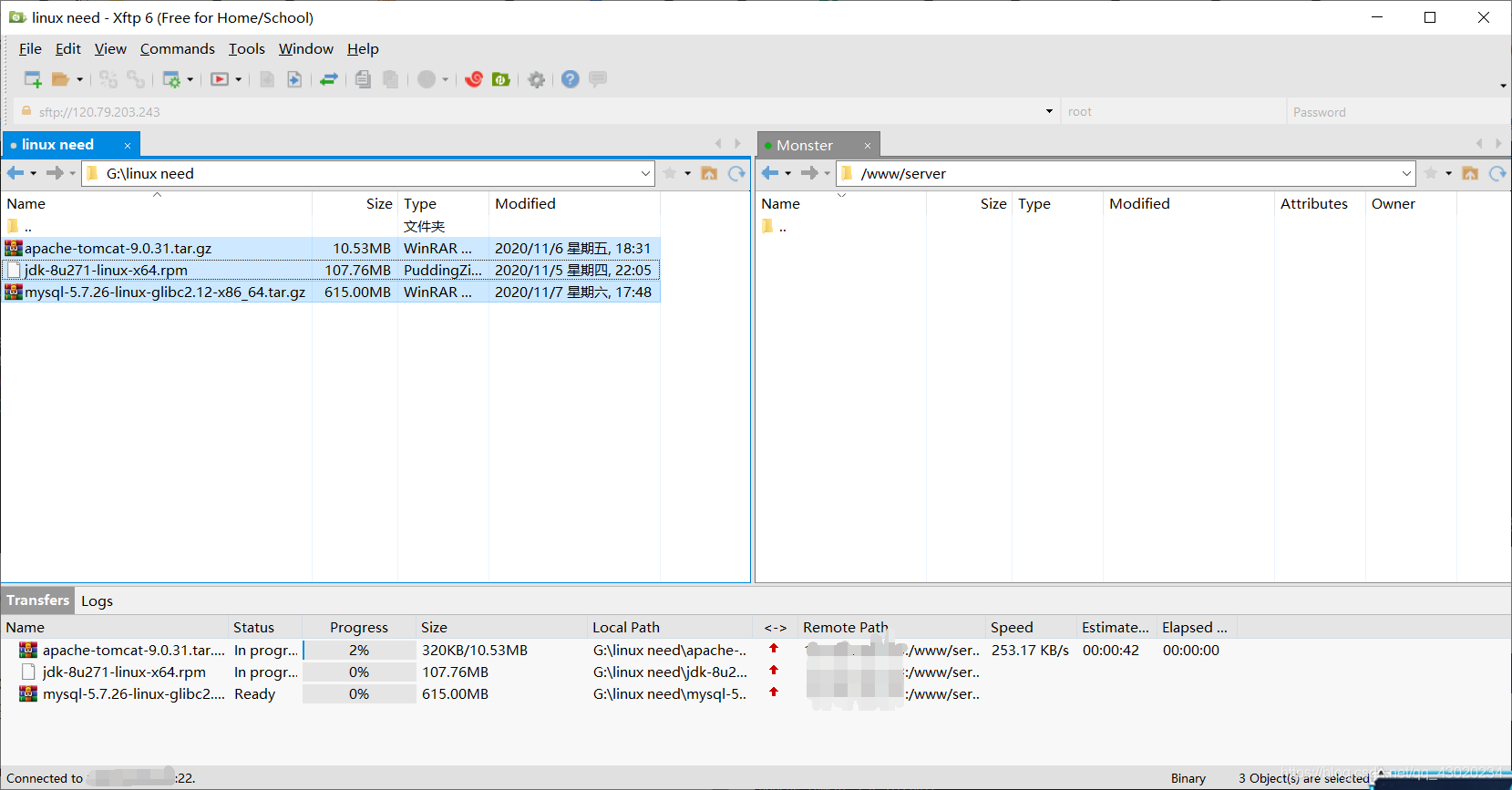Open Options with the gear icon
This screenshot has height=790, width=1512.
(537, 79)
